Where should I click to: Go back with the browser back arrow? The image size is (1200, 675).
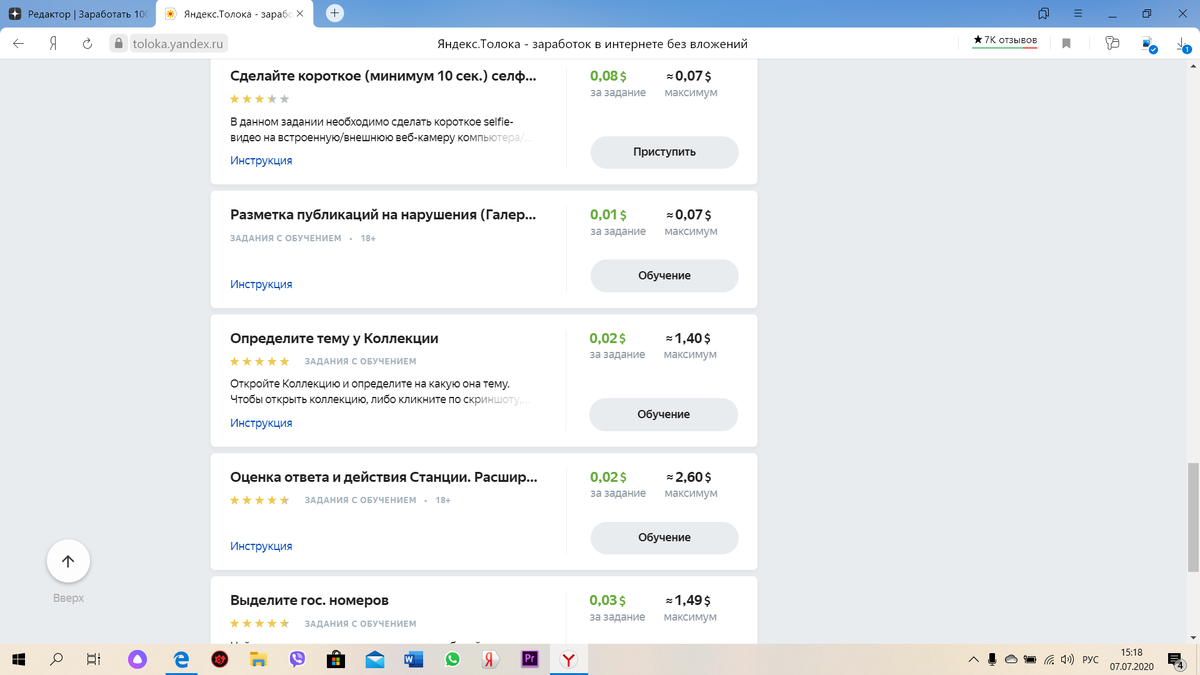click(18, 43)
